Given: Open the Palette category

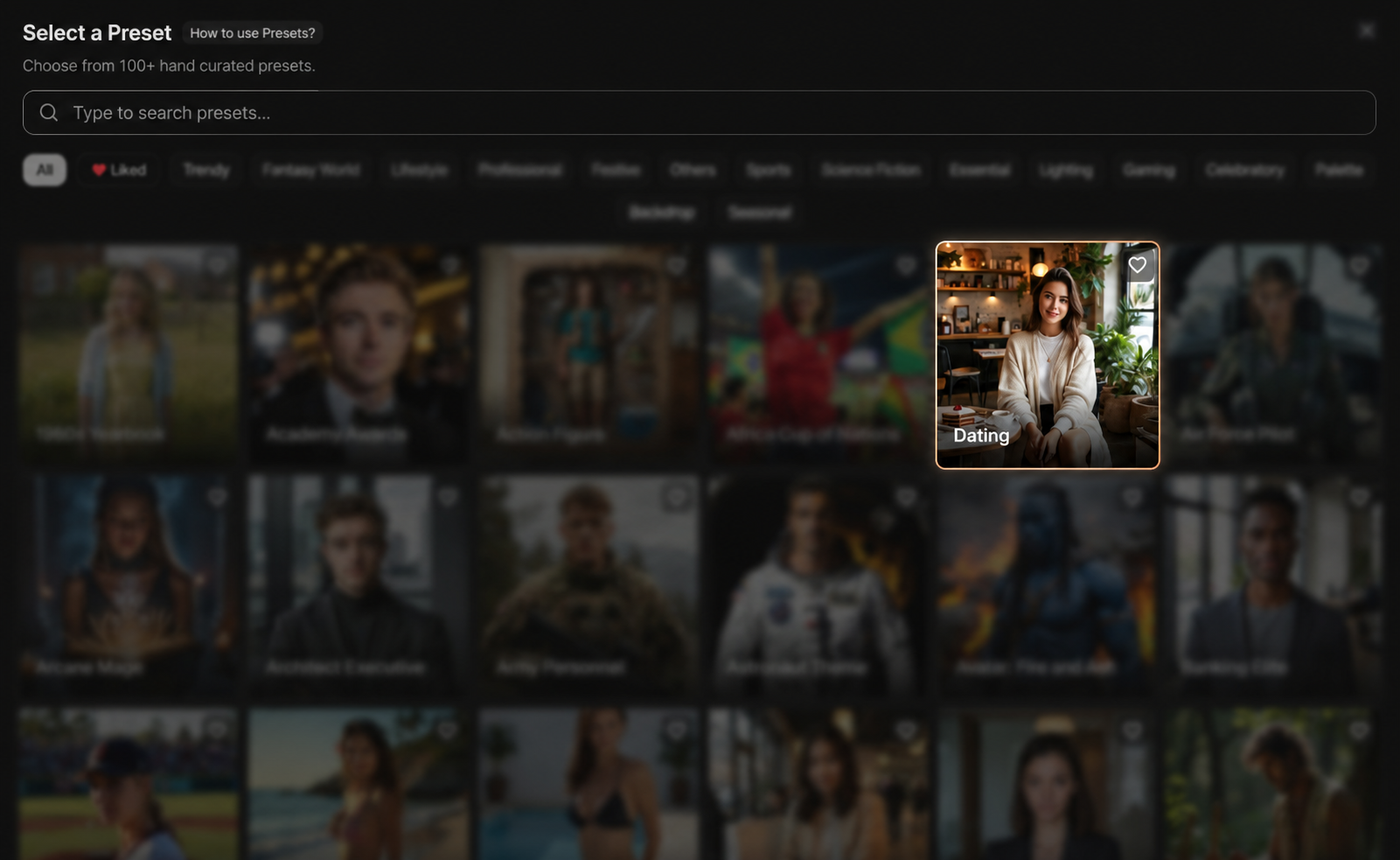Looking at the screenshot, I should click(1339, 170).
